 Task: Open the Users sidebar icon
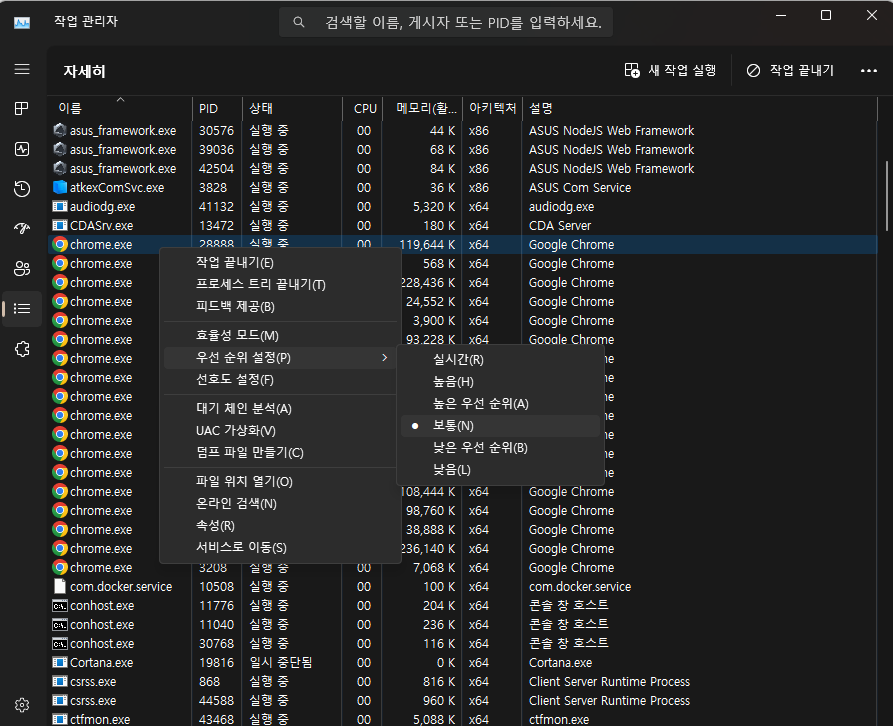(22, 269)
